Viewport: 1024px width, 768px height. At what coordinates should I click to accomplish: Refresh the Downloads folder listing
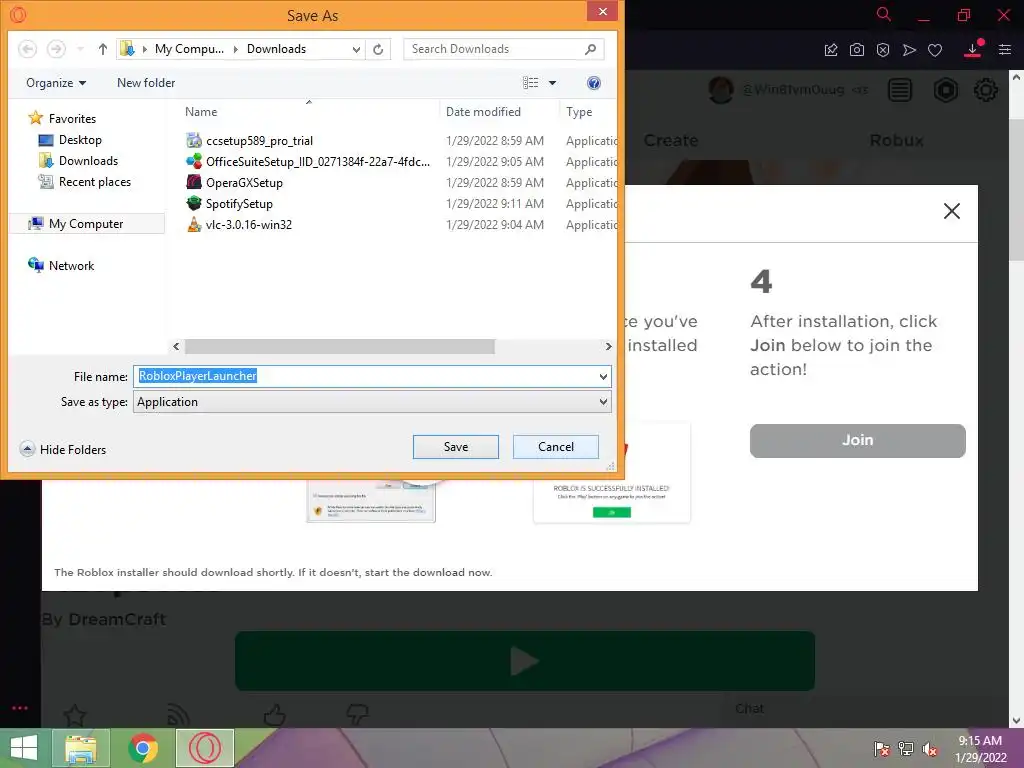[378, 49]
